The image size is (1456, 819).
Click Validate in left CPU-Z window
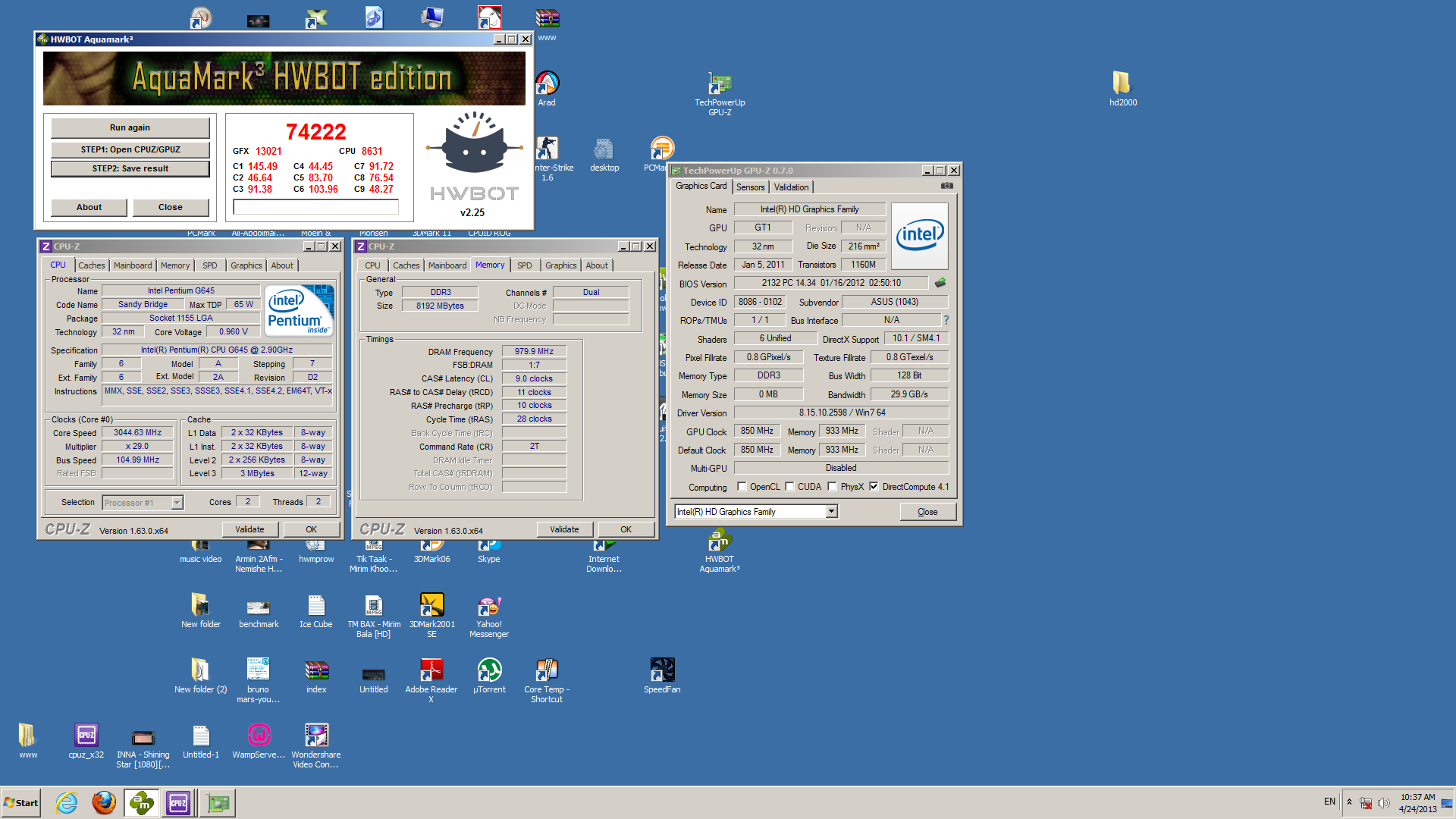pos(250,529)
